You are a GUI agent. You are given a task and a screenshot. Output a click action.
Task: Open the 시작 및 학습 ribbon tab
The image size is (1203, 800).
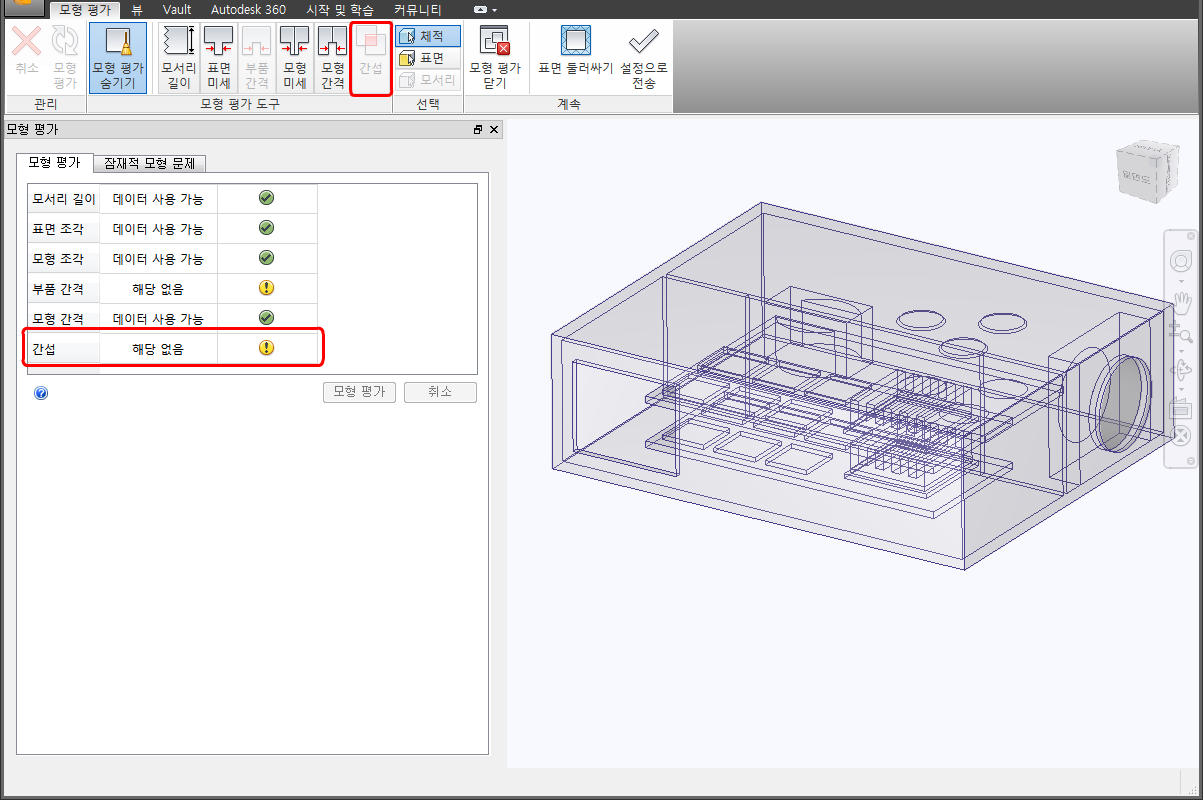click(x=340, y=10)
